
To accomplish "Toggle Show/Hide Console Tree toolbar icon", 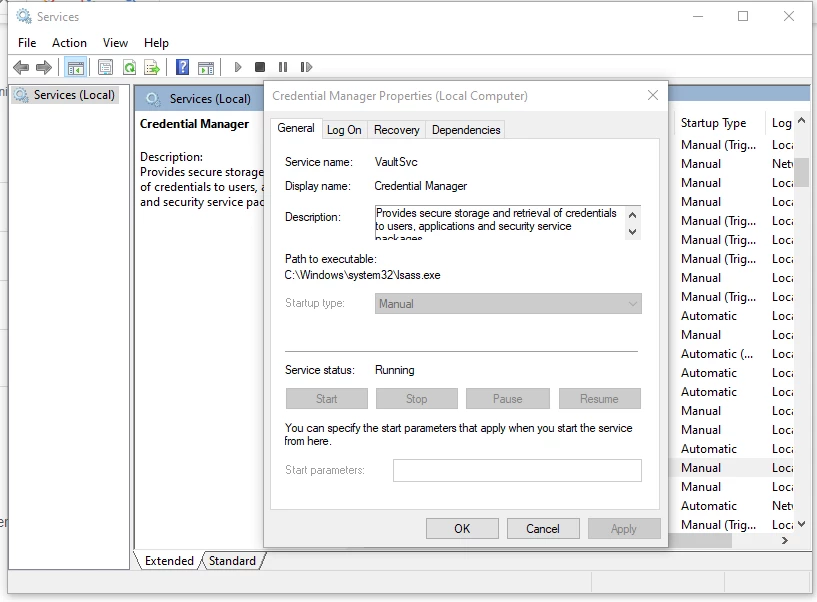I will (x=76, y=67).
